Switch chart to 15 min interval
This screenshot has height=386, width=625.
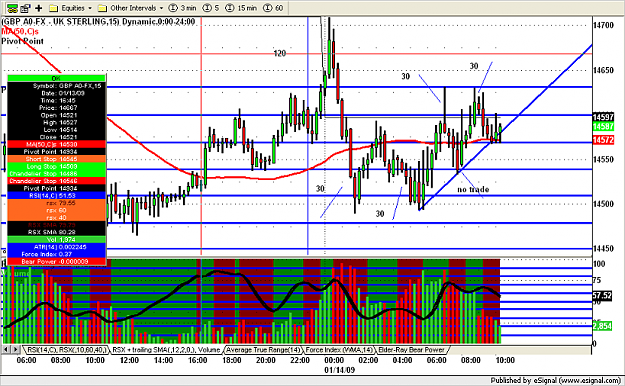point(241,8)
